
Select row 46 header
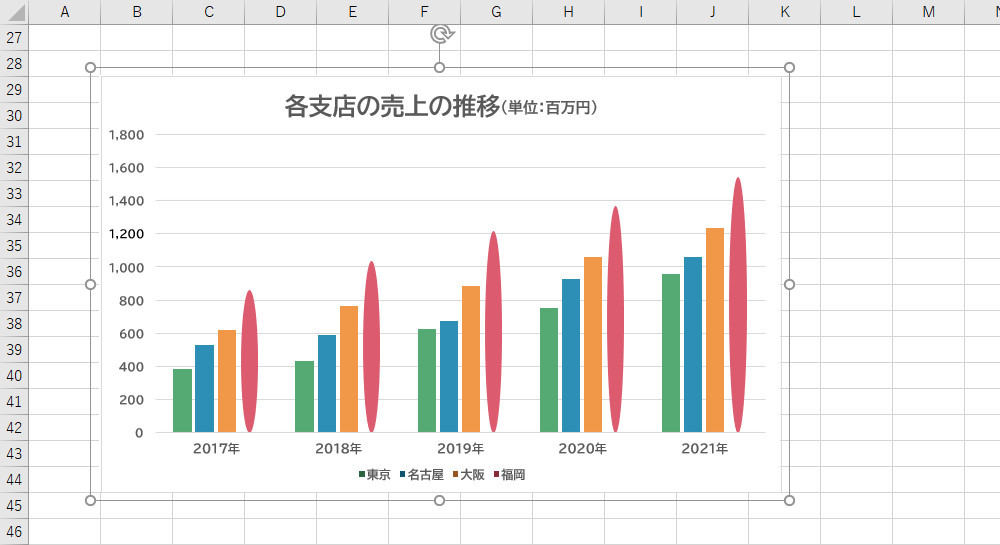14,531
